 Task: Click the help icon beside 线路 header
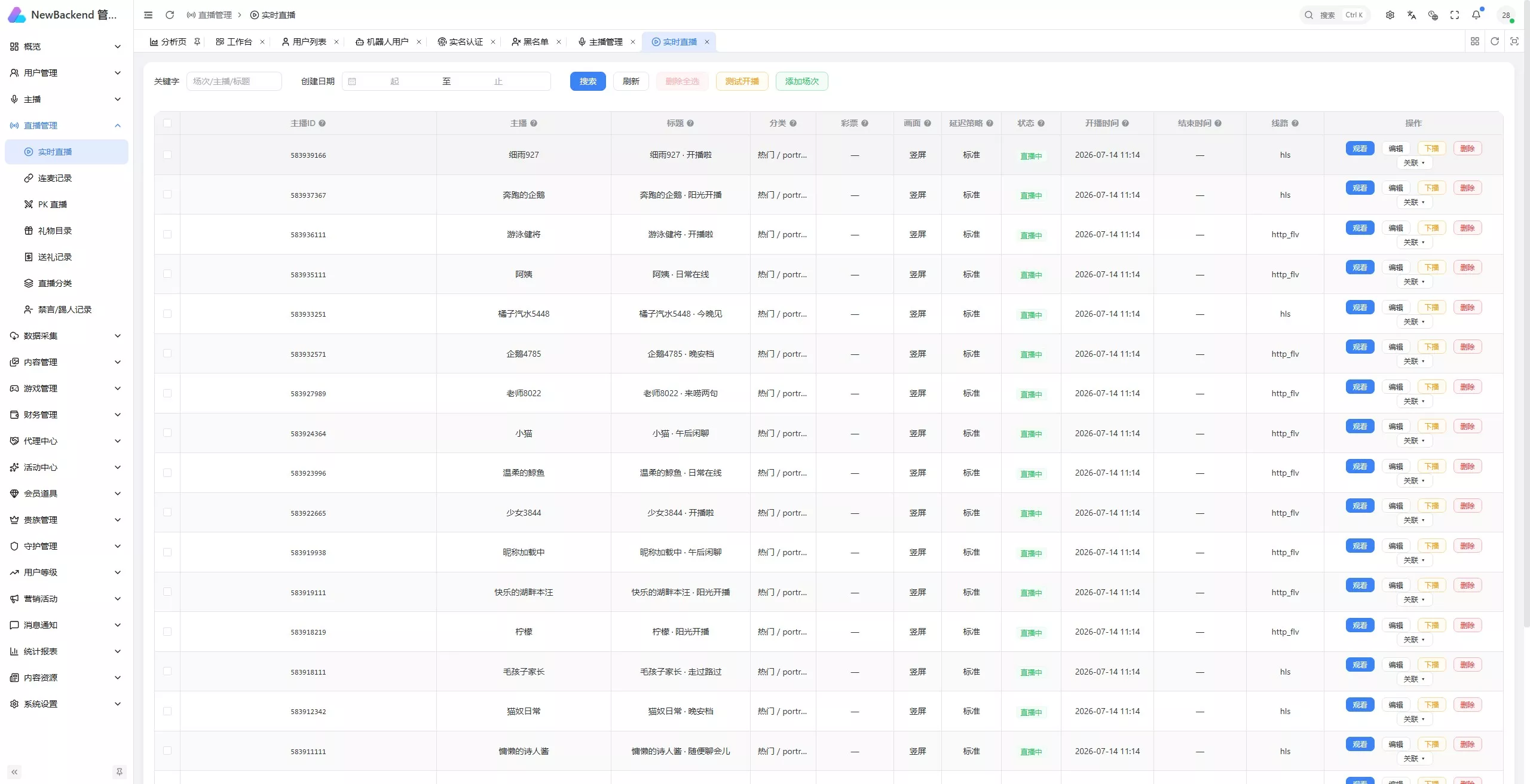(x=1295, y=123)
